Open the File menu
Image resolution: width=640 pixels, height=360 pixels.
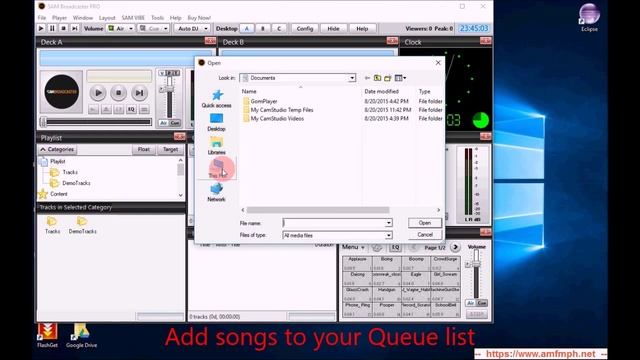tap(42, 18)
